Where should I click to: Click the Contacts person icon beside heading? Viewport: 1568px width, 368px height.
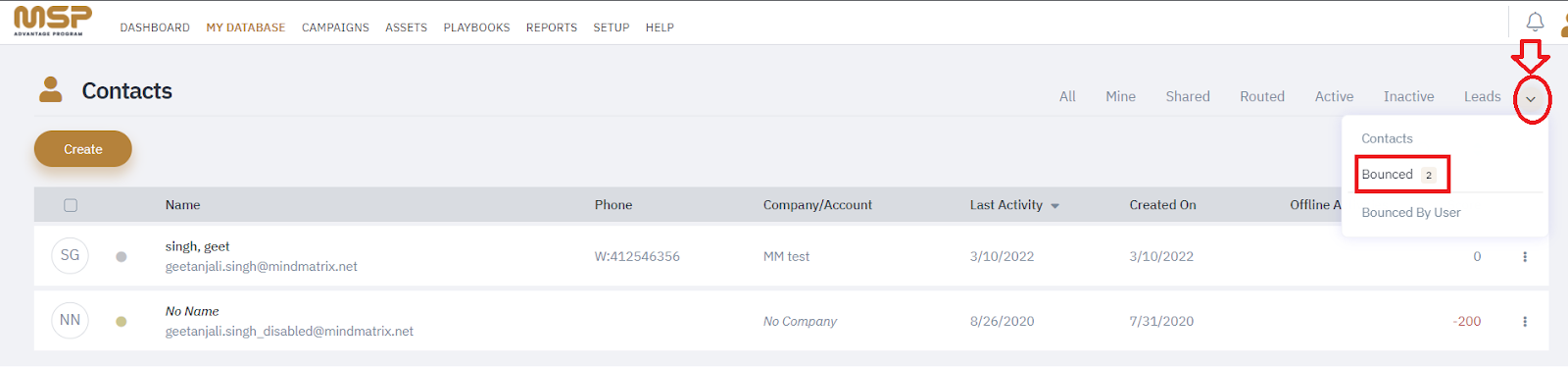pyautogui.click(x=51, y=90)
